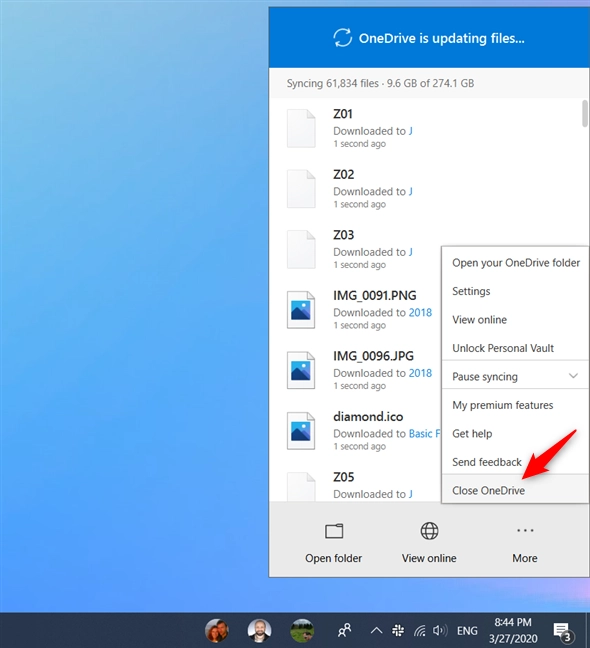Image resolution: width=590 pixels, height=648 pixels.
Task: Click the diamond.ico file name
Action: click(368, 417)
